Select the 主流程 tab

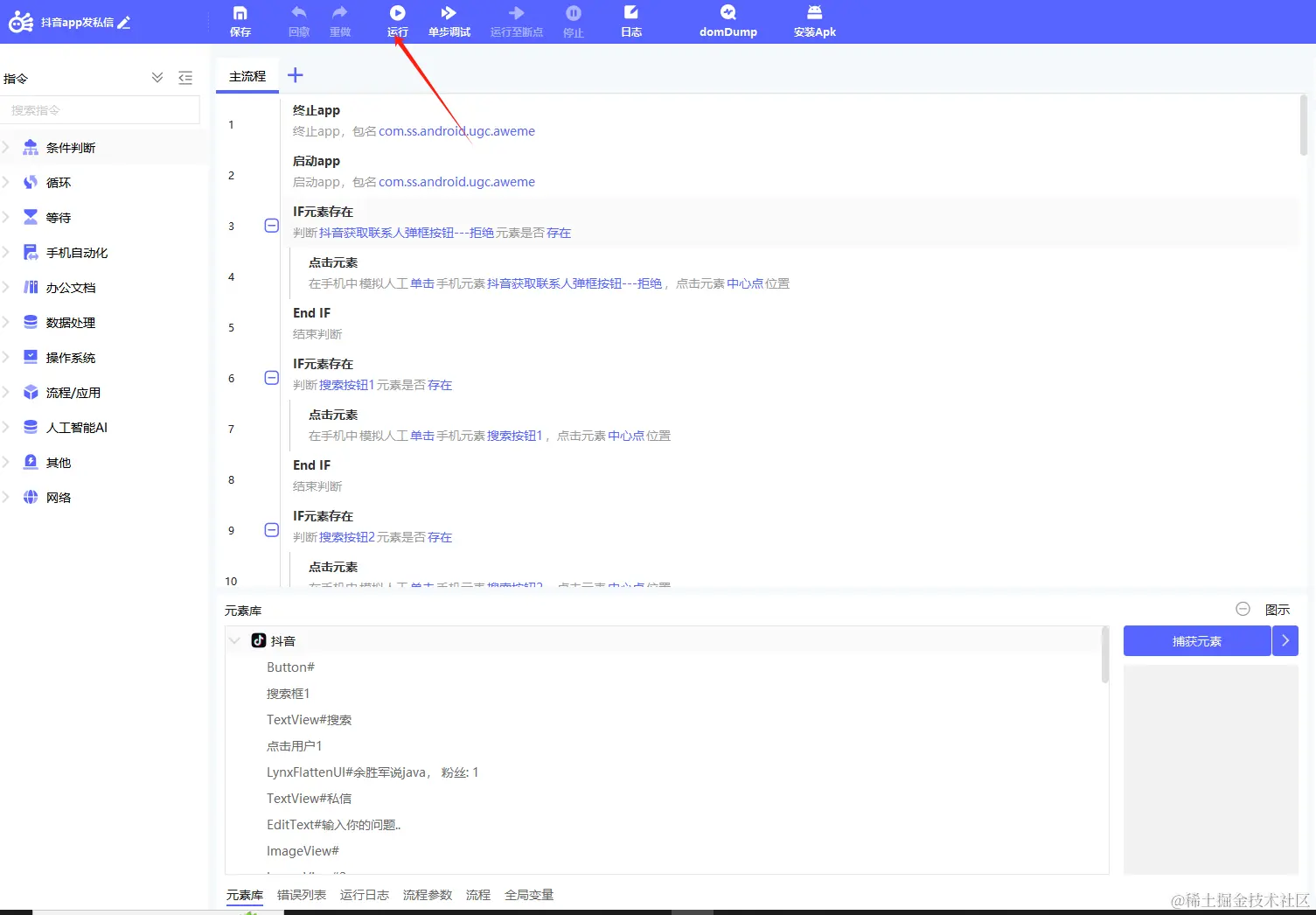(247, 76)
